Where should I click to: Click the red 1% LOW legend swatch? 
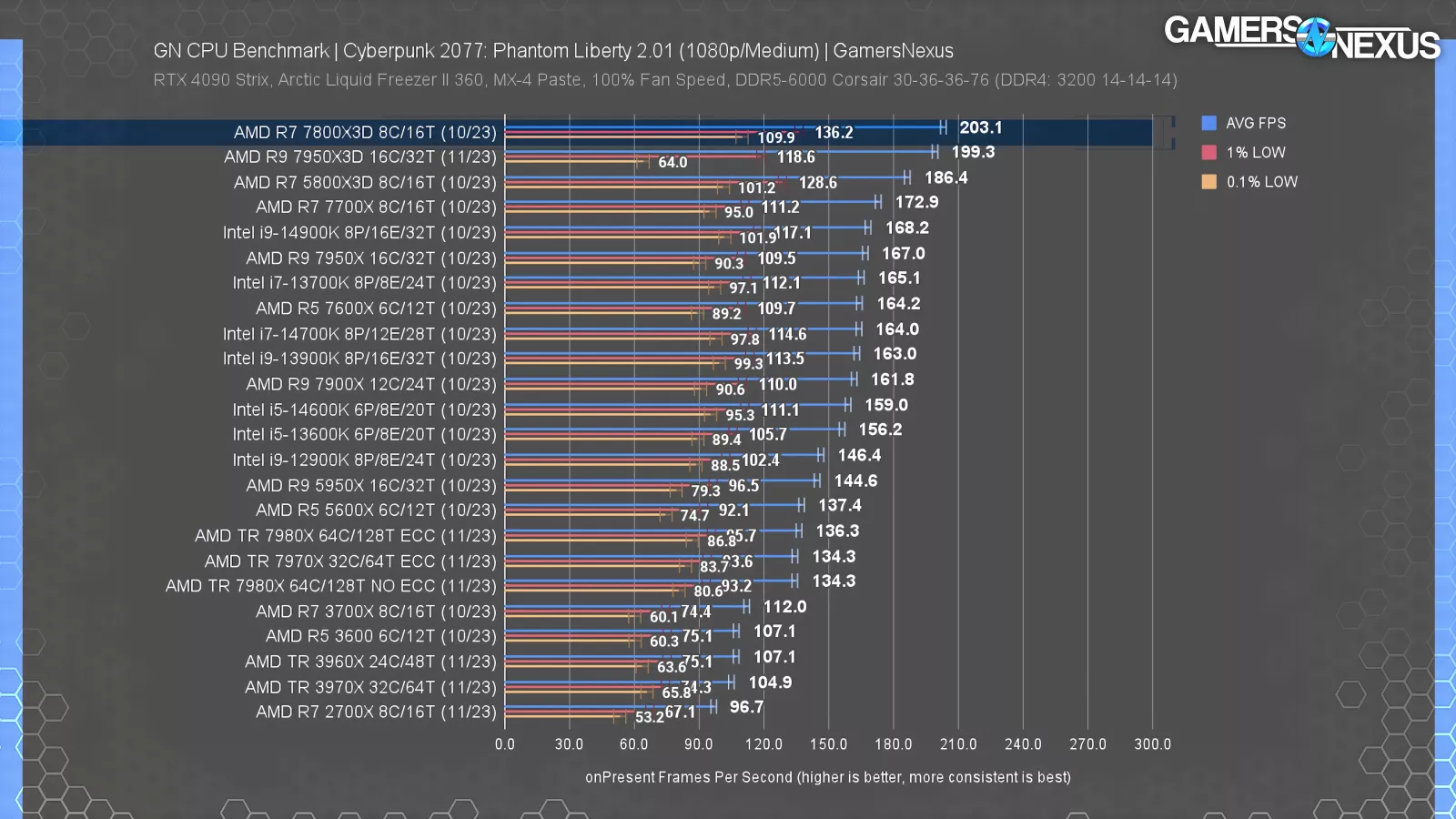pyautogui.click(x=1208, y=152)
